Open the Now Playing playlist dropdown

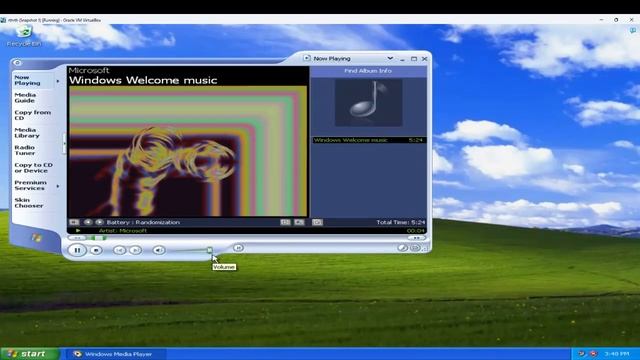pyautogui.click(x=390, y=58)
